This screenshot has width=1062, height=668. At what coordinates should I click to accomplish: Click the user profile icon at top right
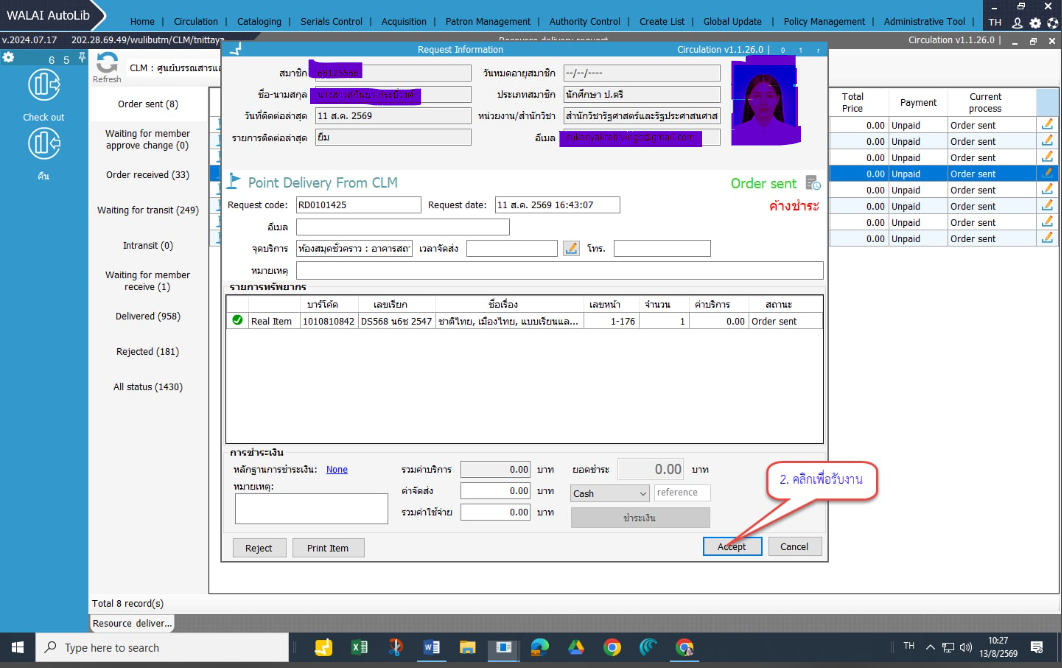coord(1017,22)
